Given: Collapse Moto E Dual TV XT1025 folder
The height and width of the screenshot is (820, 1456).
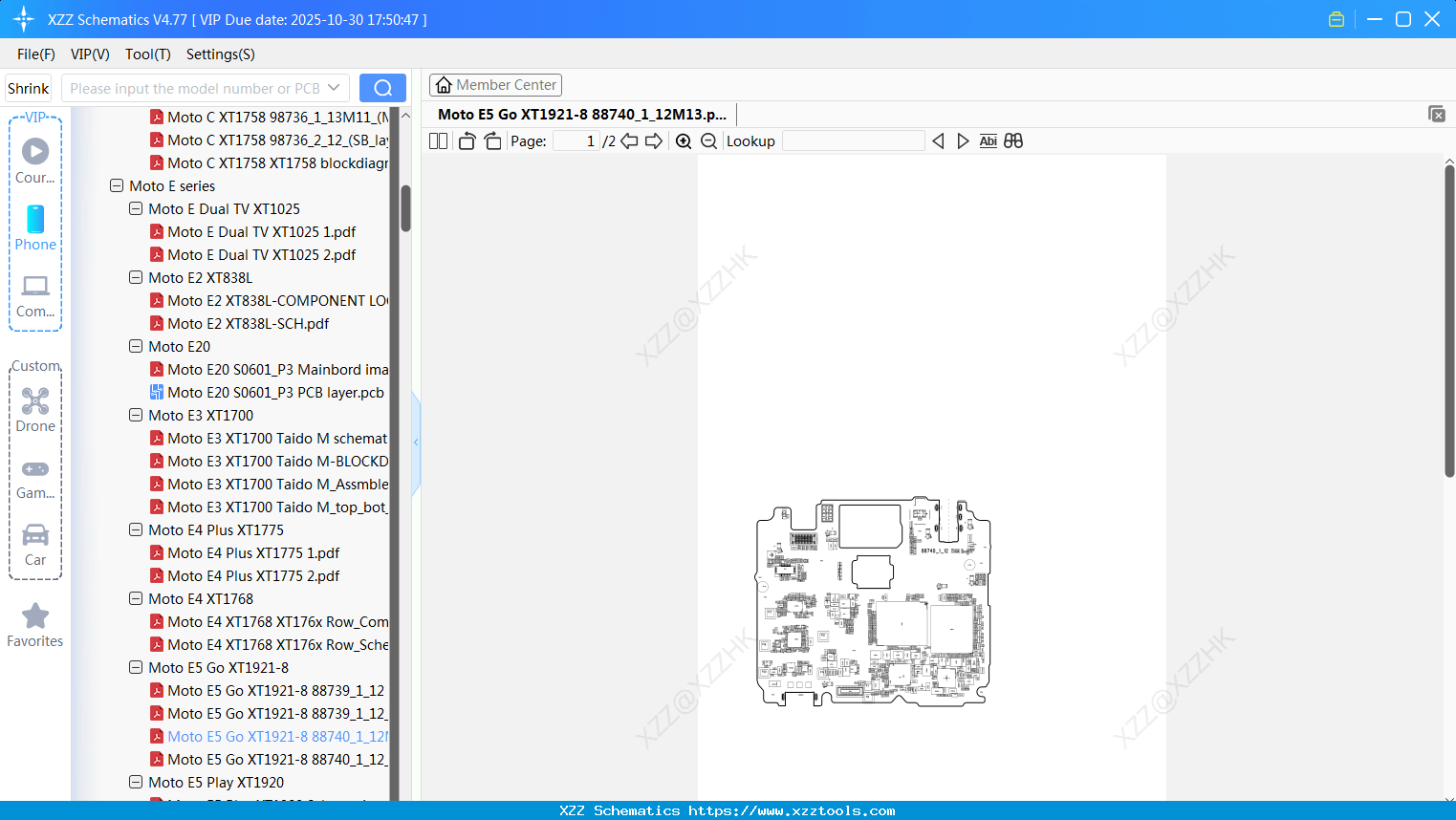Looking at the screenshot, I should pyautogui.click(x=136, y=209).
